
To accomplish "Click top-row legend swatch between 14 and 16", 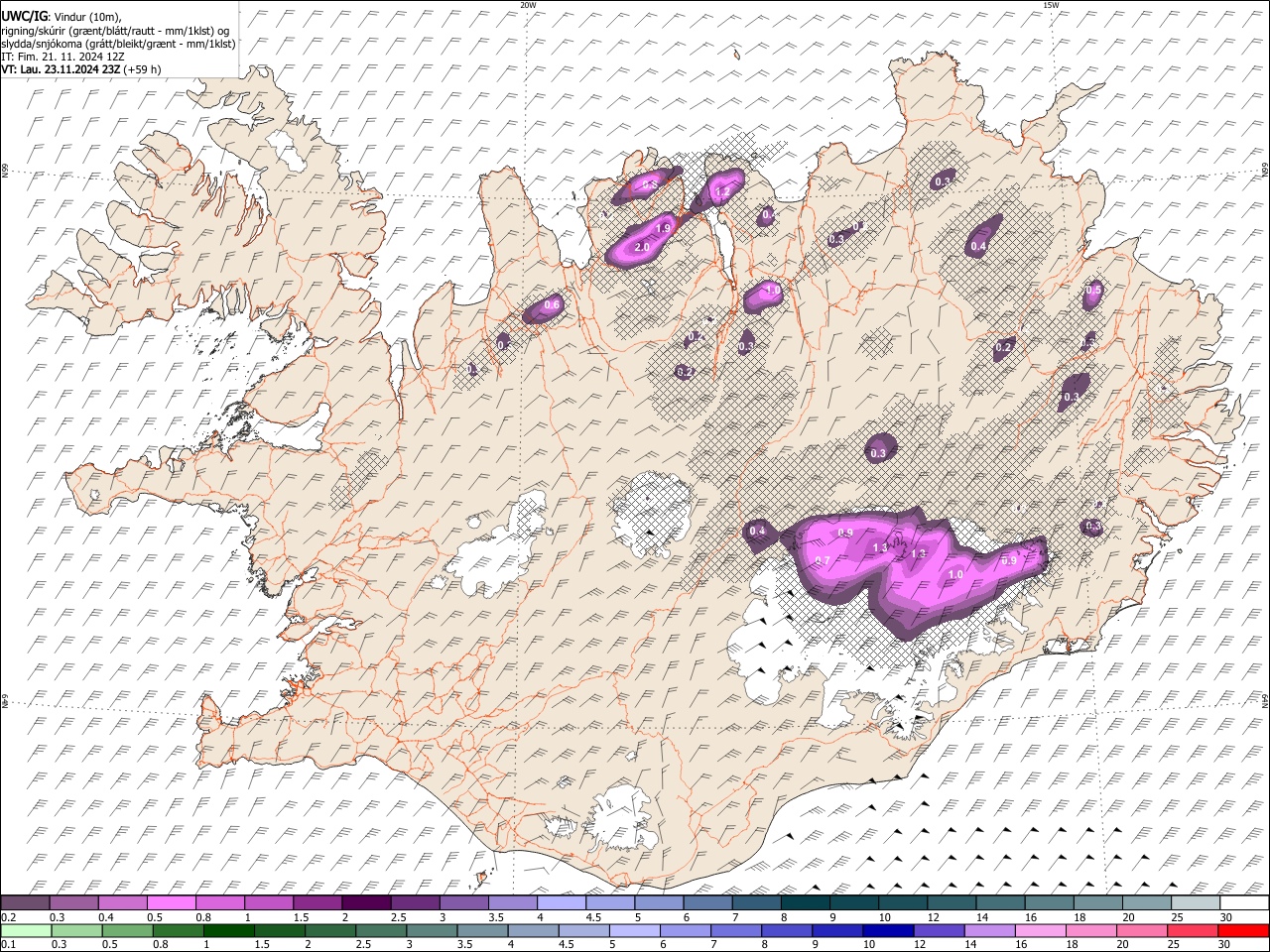I will [x=1001, y=903].
